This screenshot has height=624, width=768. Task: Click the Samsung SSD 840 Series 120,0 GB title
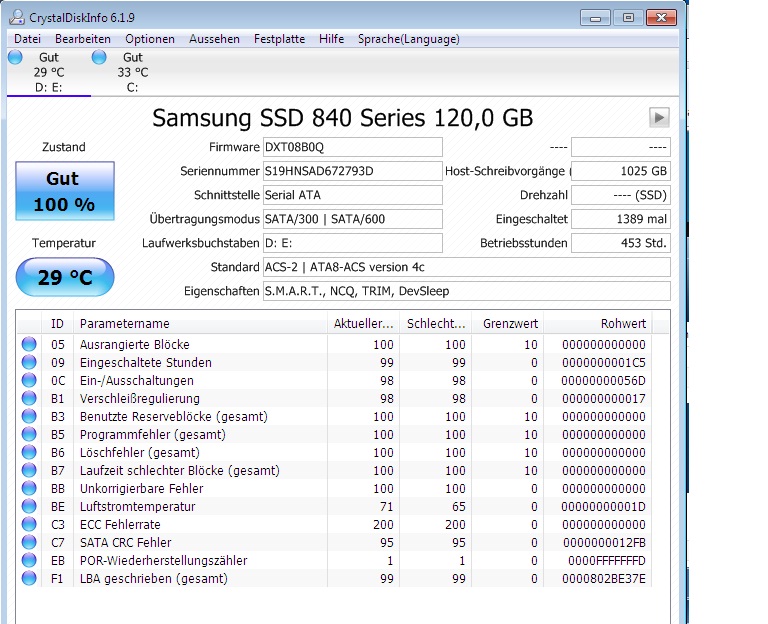tap(342, 118)
